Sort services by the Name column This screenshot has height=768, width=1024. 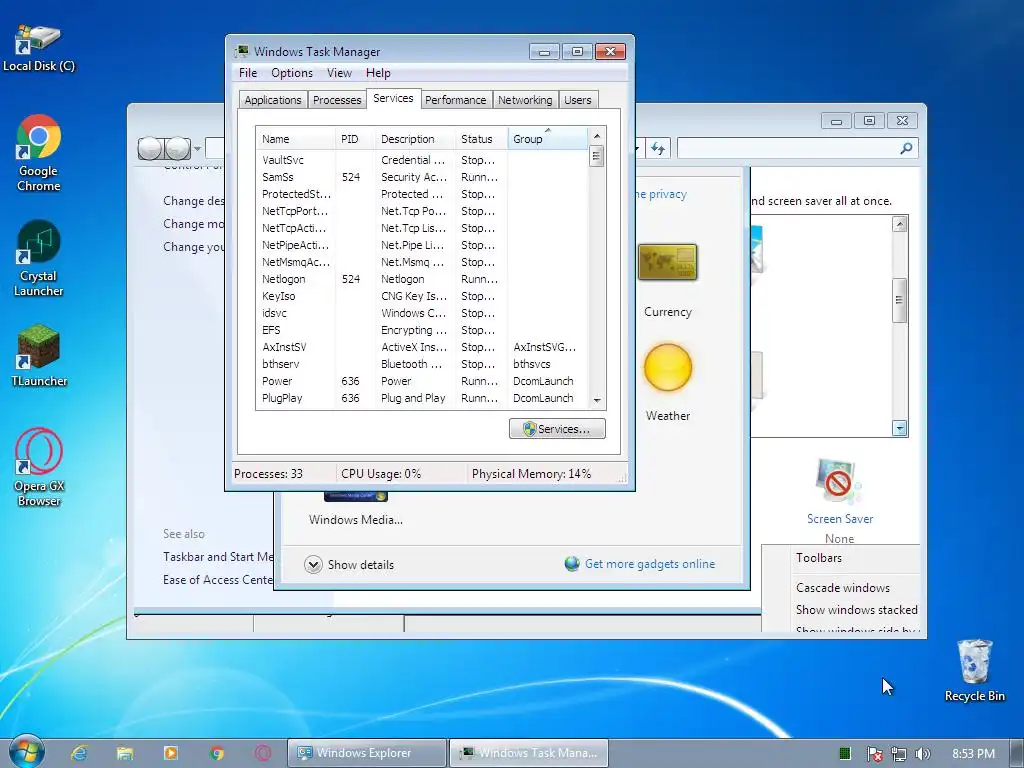[x=295, y=138]
